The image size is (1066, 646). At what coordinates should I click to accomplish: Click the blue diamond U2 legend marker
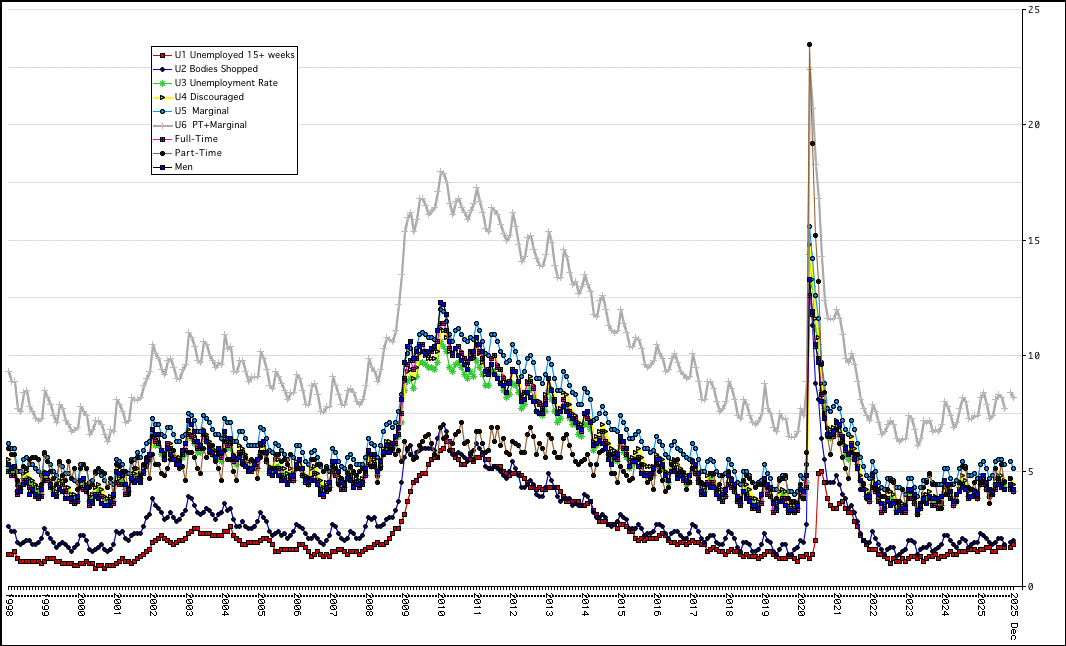pyautogui.click(x=161, y=69)
